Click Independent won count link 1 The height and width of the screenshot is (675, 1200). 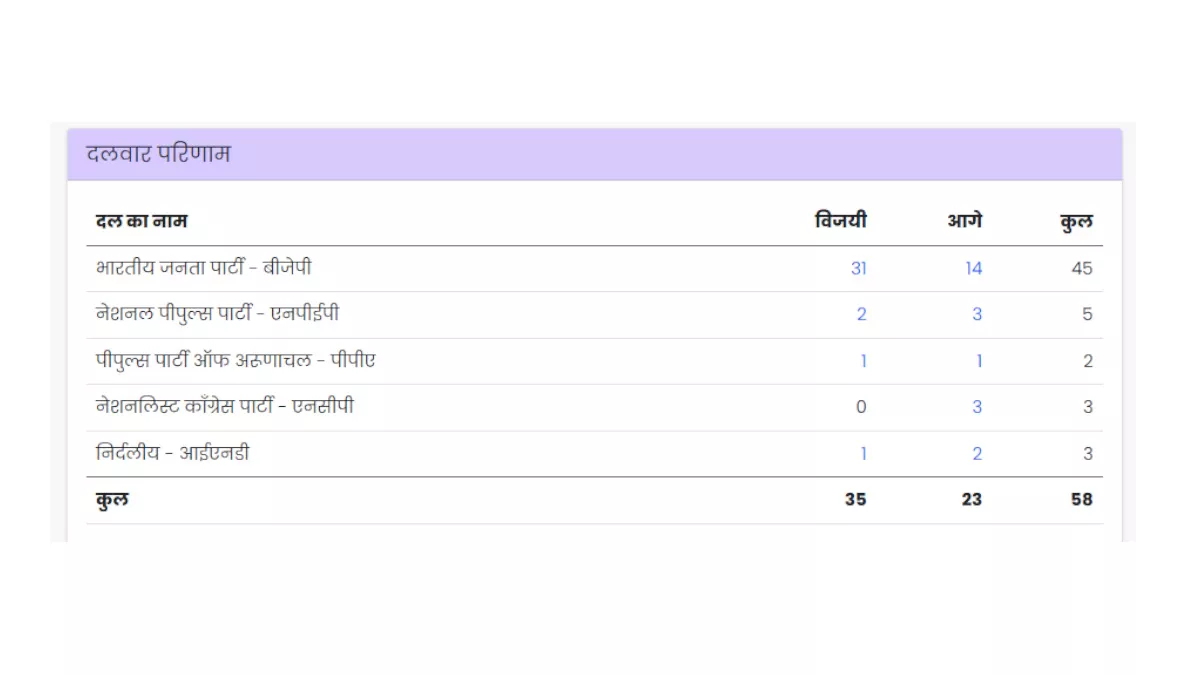coord(863,454)
